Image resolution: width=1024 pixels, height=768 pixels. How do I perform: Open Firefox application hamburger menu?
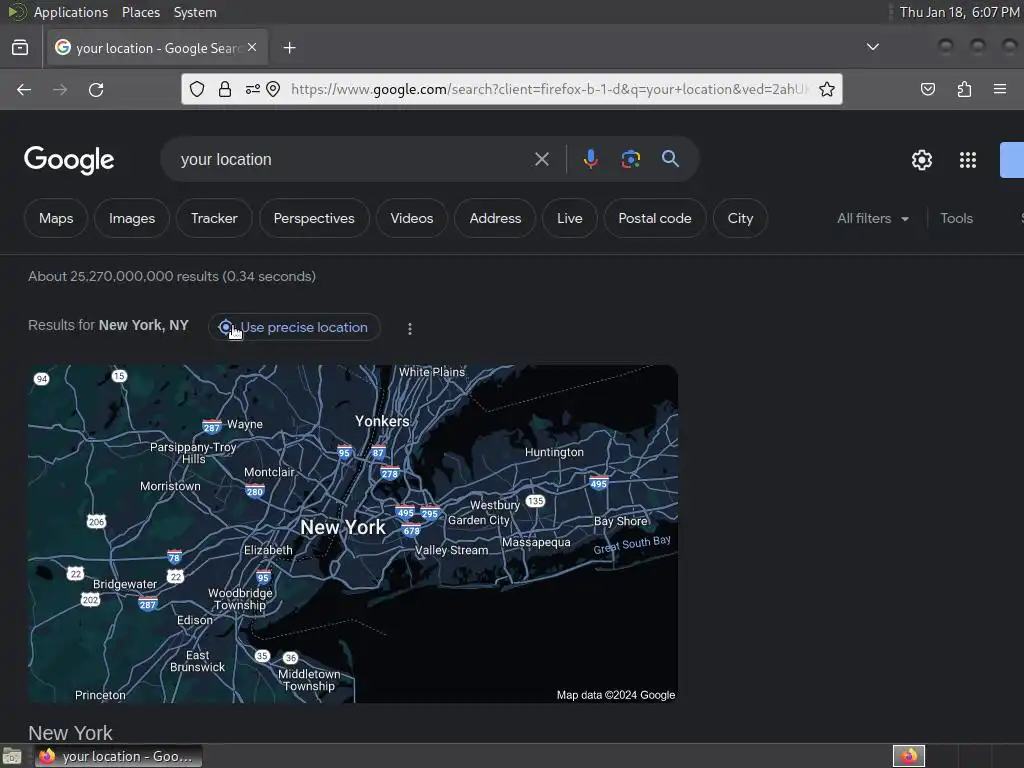click(1000, 89)
